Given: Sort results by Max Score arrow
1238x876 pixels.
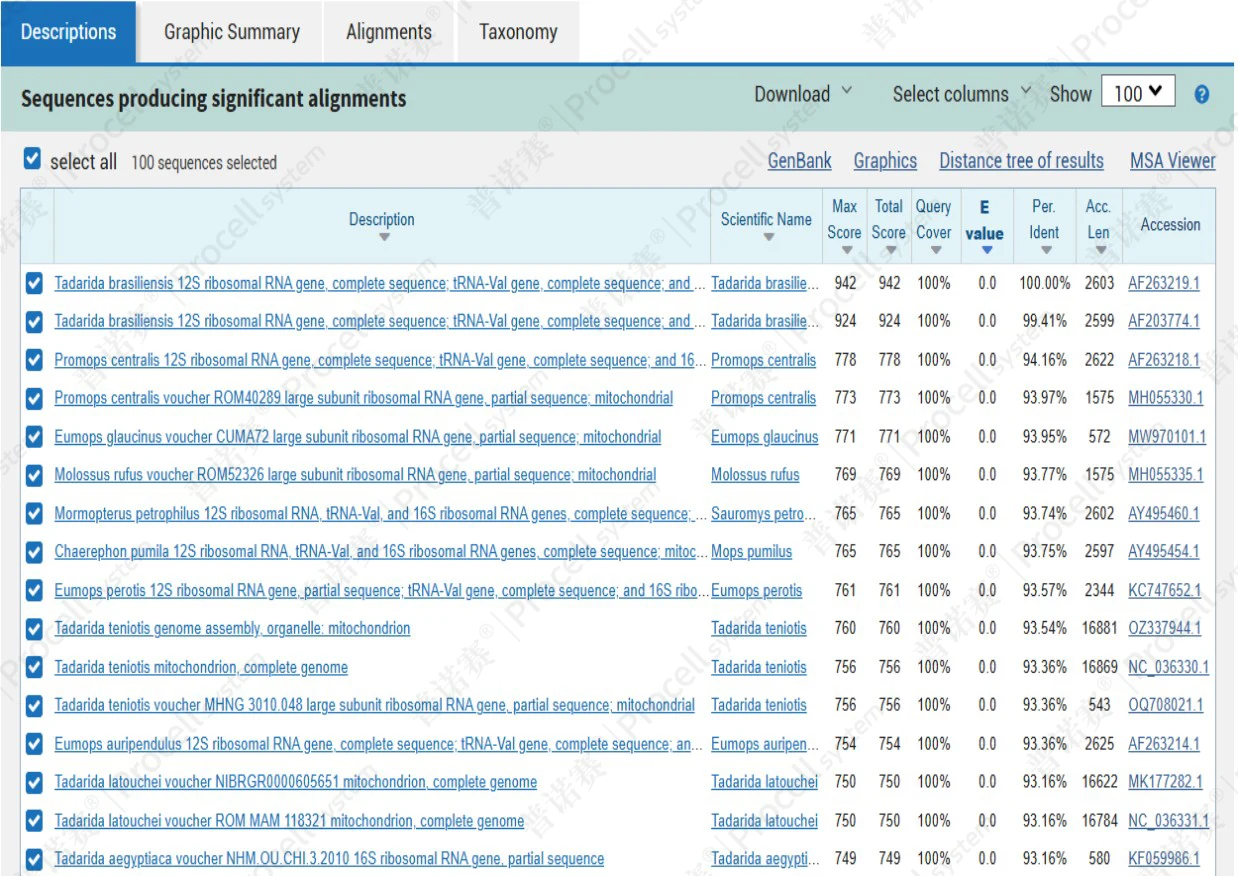Looking at the screenshot, I should [844, 250].
